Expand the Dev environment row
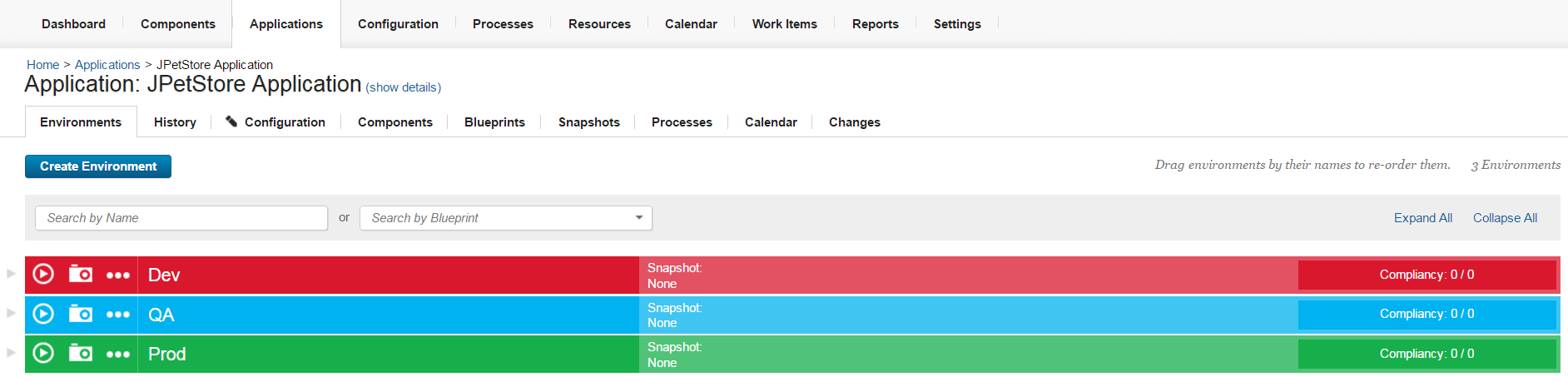Viewport: 1568px width, 382px height. [11, 273]
